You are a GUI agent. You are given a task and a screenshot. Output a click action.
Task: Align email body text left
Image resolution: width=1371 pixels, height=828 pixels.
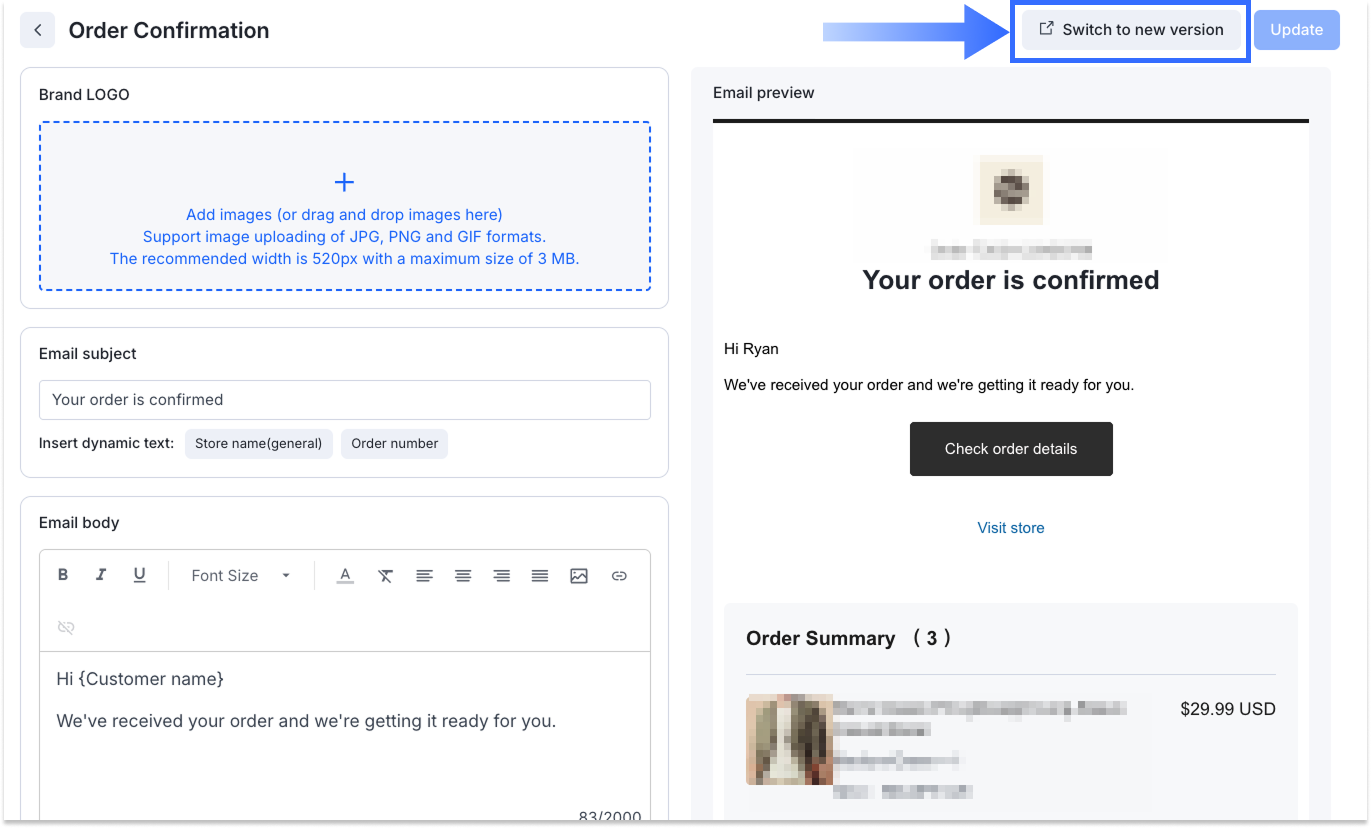click(x=425, y=576)
